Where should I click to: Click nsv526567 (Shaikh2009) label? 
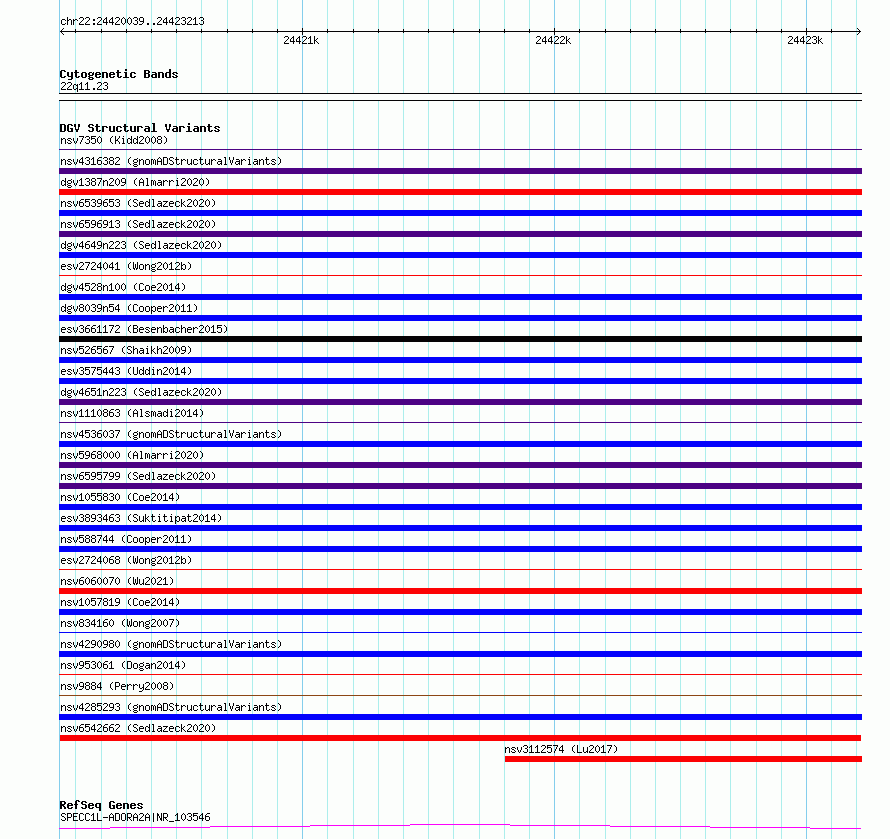[x=126, y=350]
